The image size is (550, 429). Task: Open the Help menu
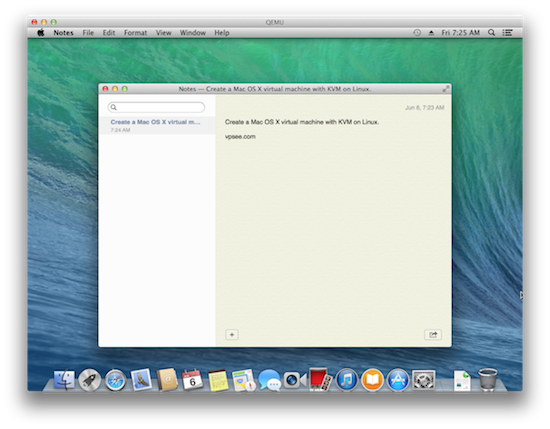click(x=222, y=33)
